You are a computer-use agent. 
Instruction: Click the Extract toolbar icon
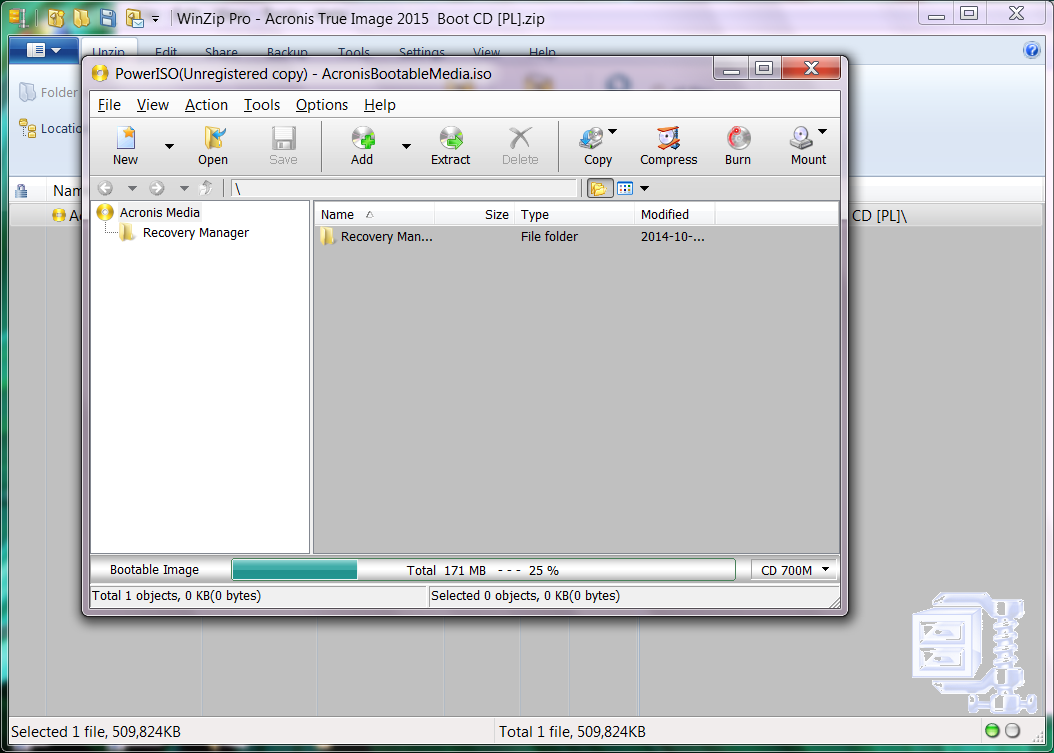(451, 138)
